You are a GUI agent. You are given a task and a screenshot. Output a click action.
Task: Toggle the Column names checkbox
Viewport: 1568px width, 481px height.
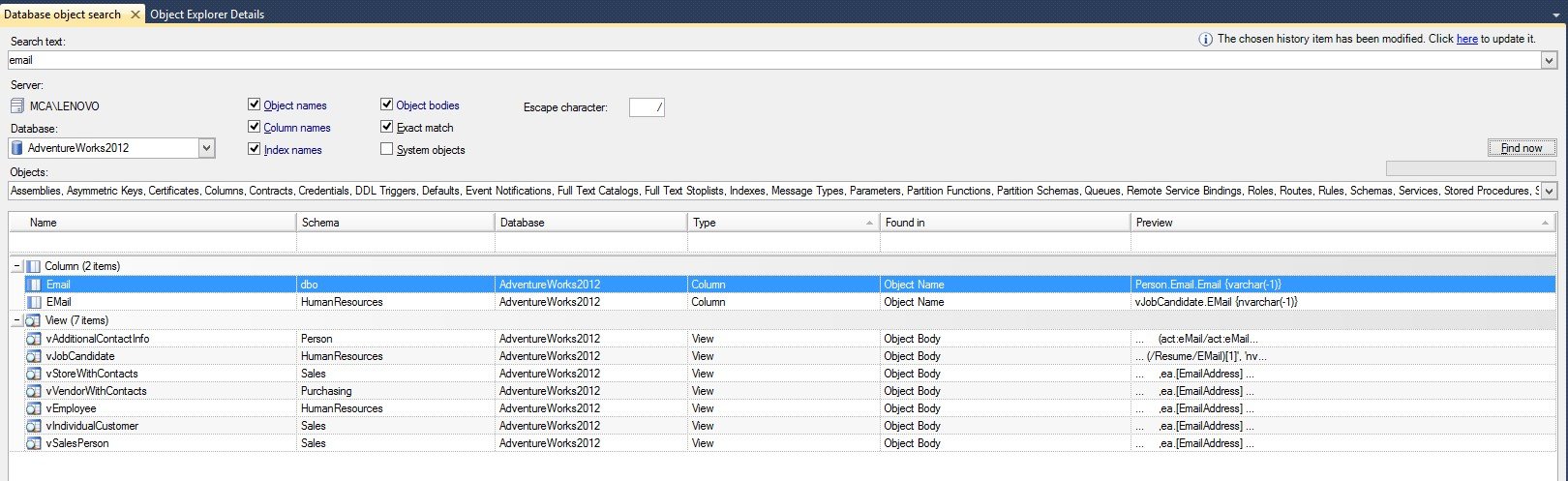coord(255,127)
